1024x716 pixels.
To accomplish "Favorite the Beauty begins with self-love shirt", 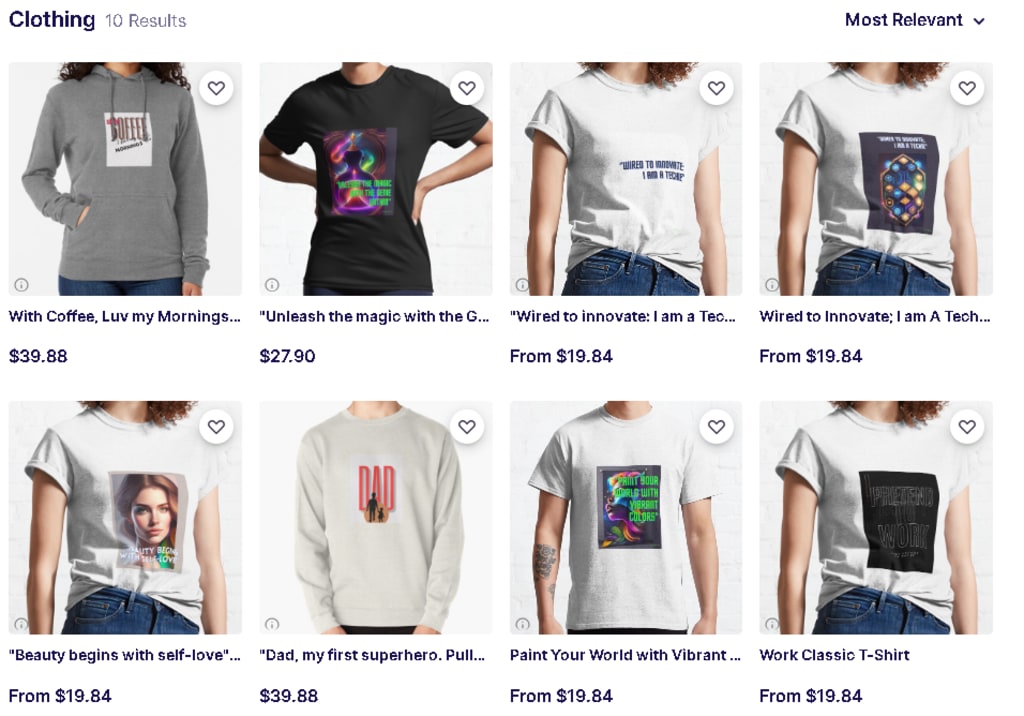I will tap(216, 427).
